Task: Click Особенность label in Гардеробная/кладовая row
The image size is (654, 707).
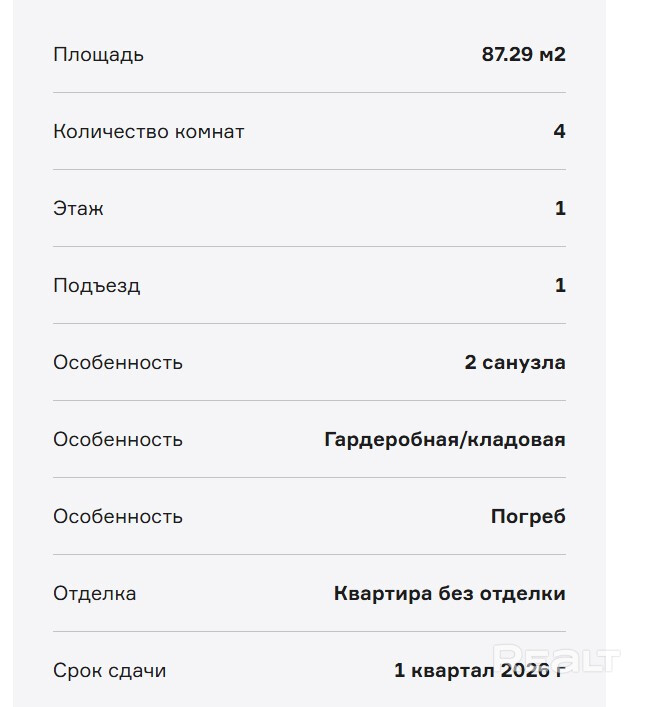Action: pyautogui.click(x=117, y=440)
